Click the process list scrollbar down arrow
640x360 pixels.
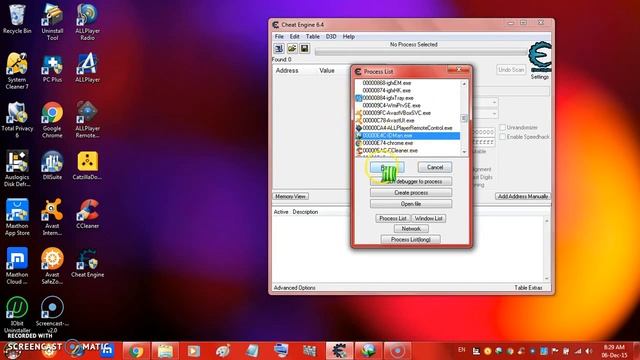pyautogui.click(x=464, y=152)
